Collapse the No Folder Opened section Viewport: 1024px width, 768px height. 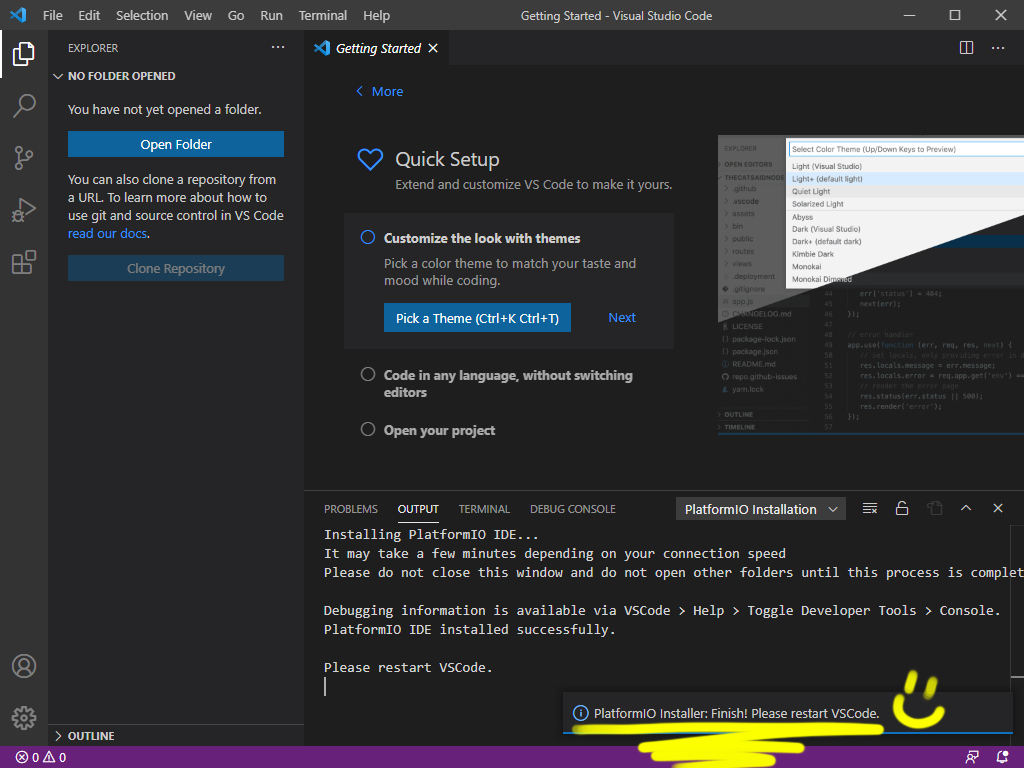click(x=176, y=76)
